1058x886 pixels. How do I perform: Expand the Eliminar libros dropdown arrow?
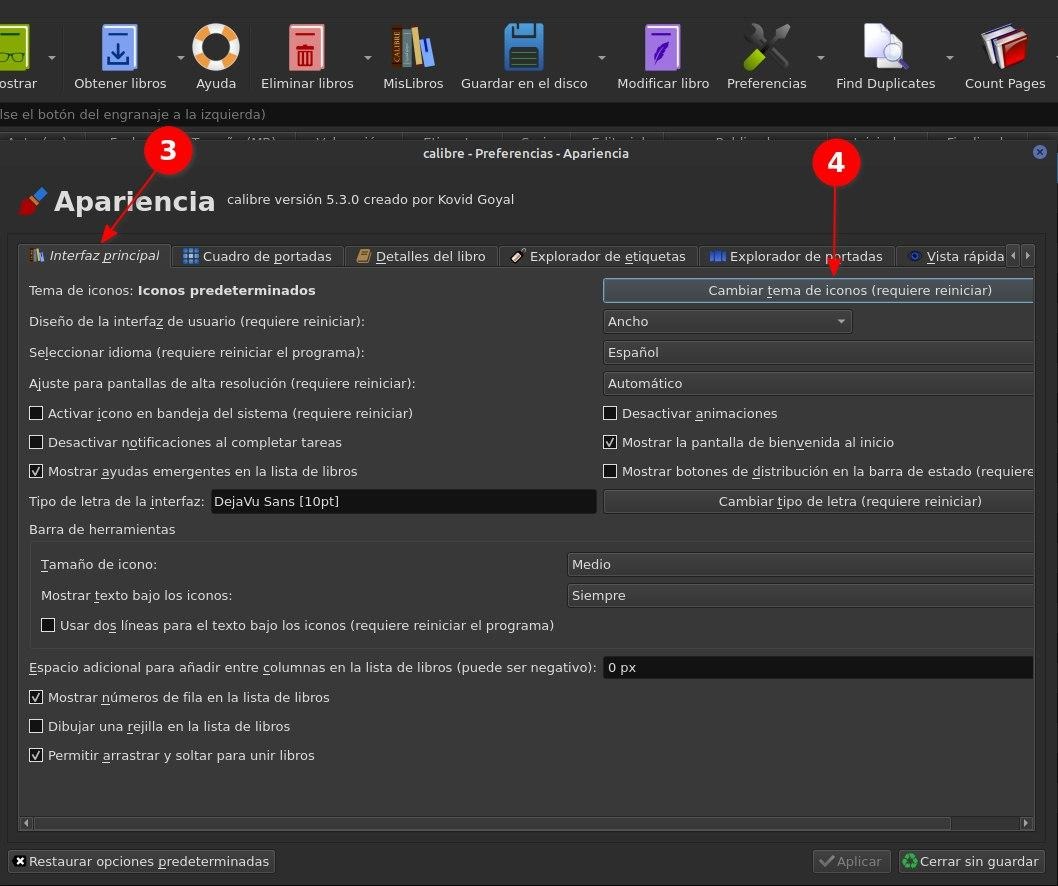[368, 58]
